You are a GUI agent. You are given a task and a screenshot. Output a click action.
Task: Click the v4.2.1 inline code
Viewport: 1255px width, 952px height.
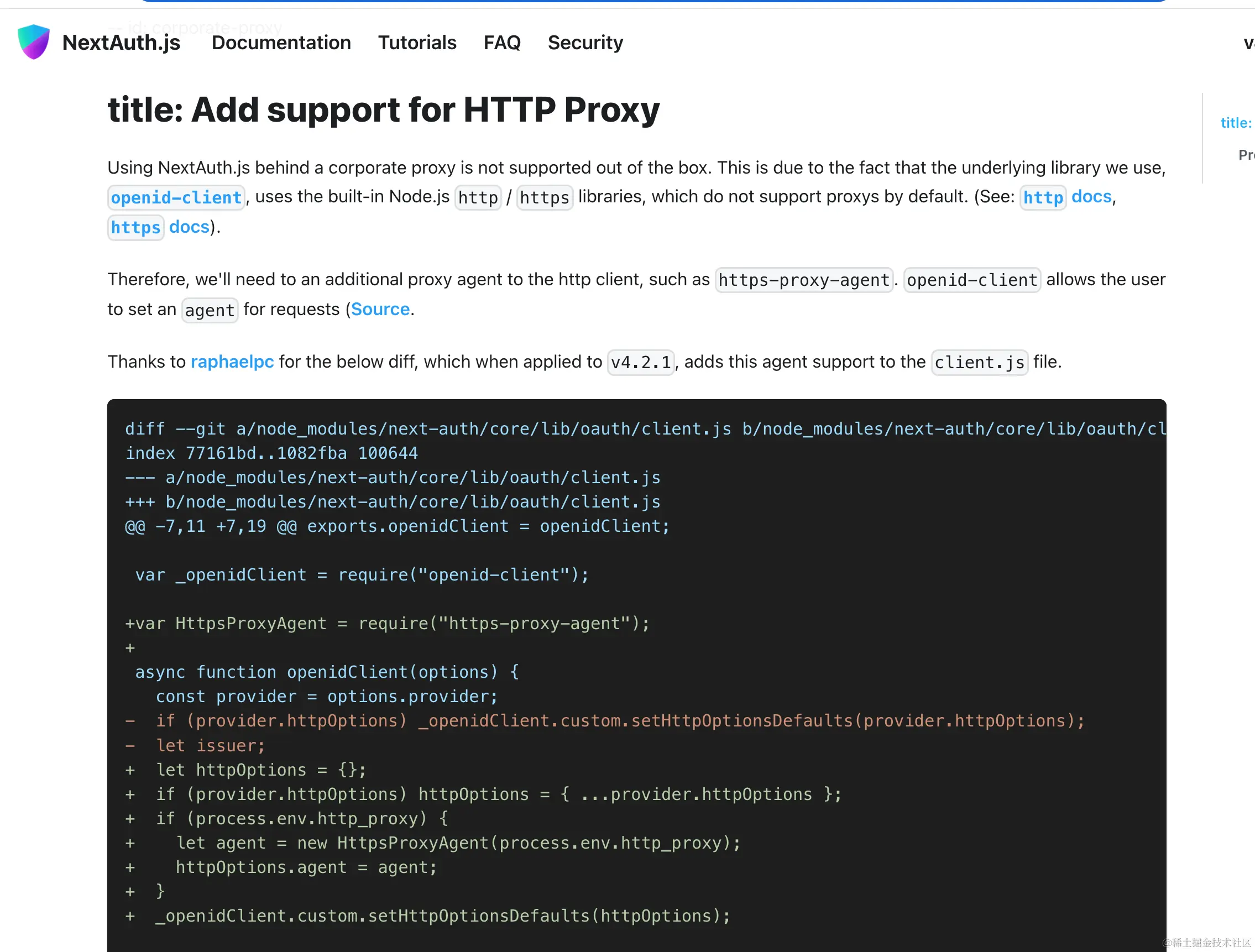641,363
